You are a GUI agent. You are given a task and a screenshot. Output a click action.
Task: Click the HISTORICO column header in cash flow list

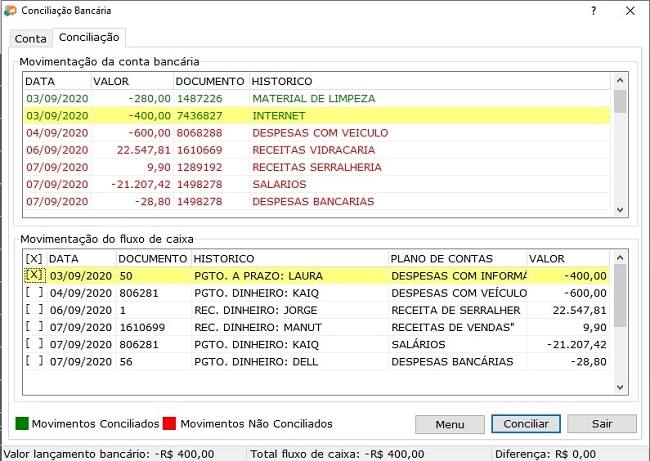click(x=290, y=259)
